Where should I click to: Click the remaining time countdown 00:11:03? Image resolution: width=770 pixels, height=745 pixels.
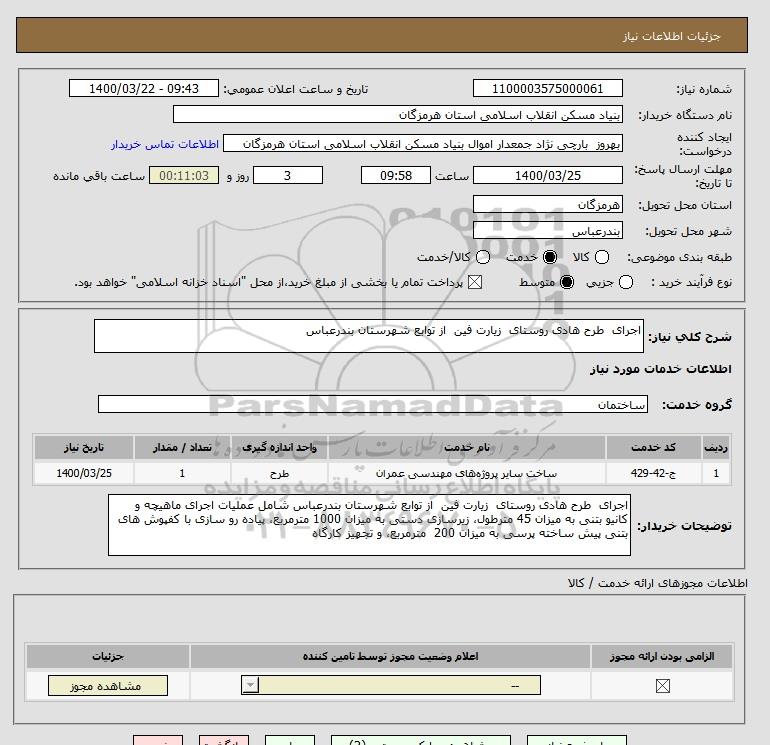(x=184, y=175)
